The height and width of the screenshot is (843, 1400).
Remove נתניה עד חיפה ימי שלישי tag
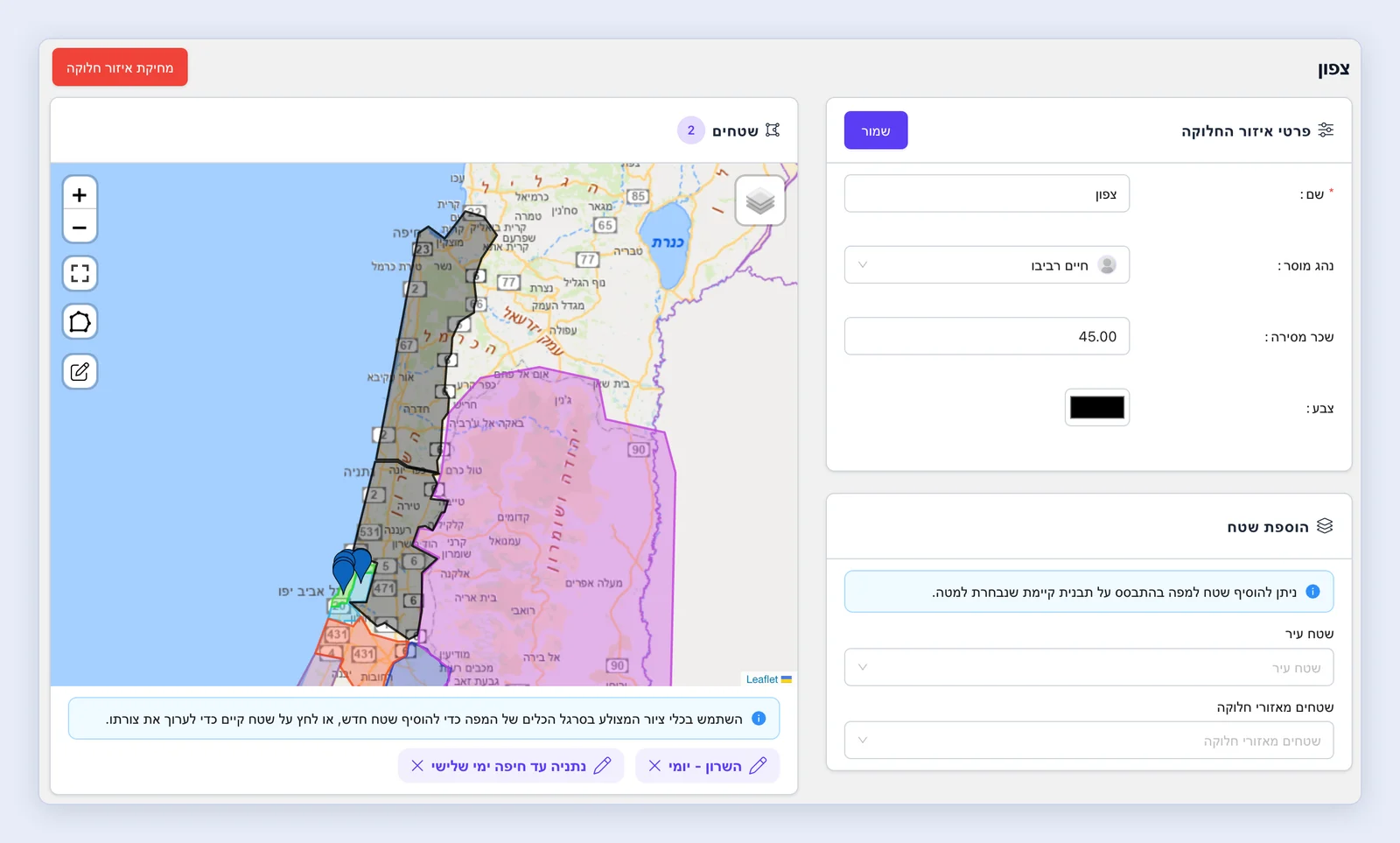click(417, 766)
